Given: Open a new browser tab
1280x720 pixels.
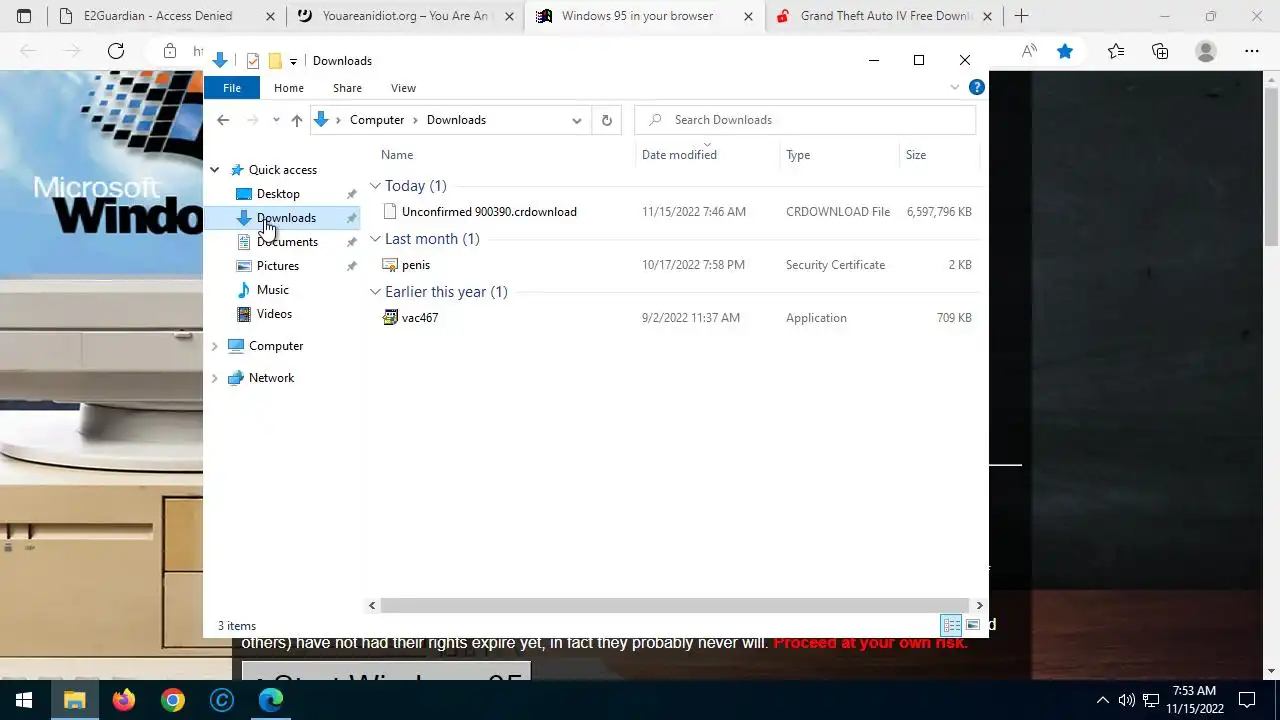Looking at the screenshot, I should [x=1021, y=16].
